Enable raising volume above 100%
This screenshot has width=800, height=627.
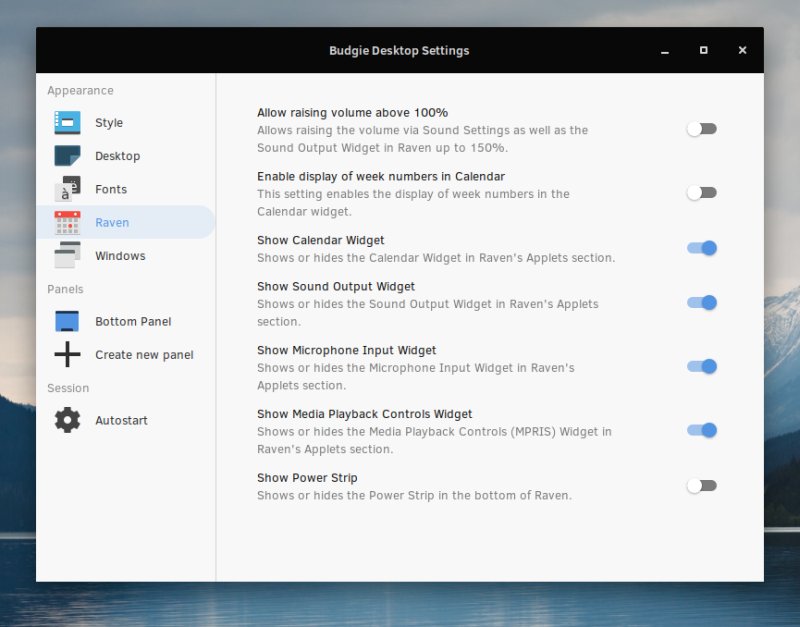tap(703, 128)
